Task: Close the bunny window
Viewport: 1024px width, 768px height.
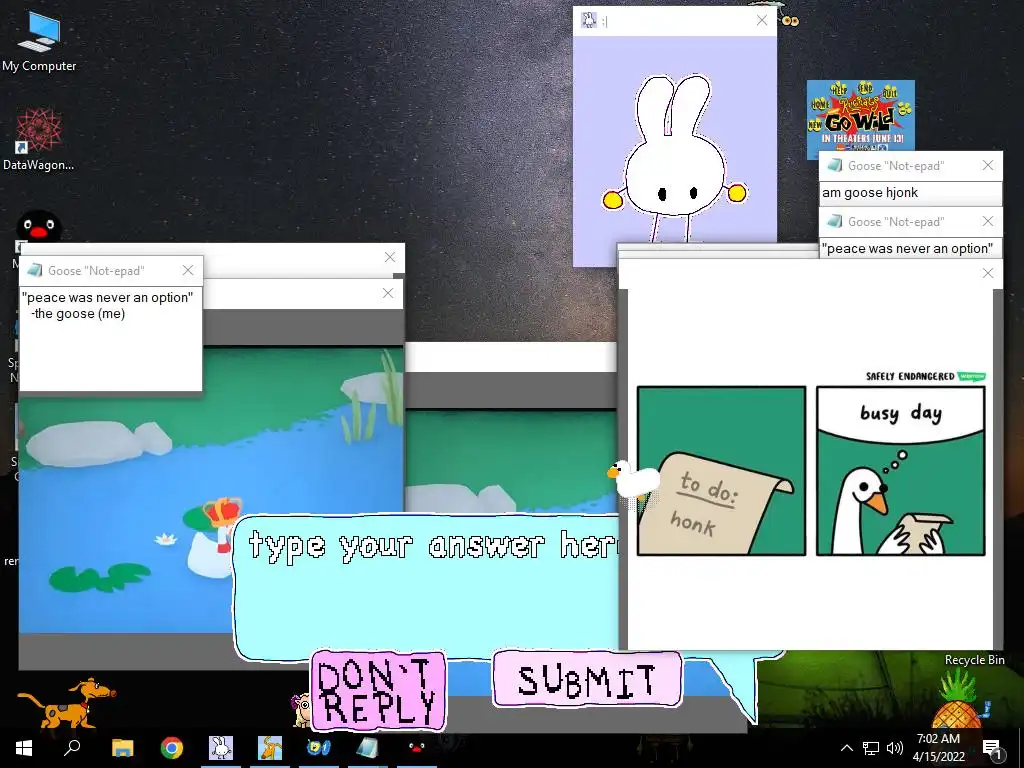Action: (761, 20)
